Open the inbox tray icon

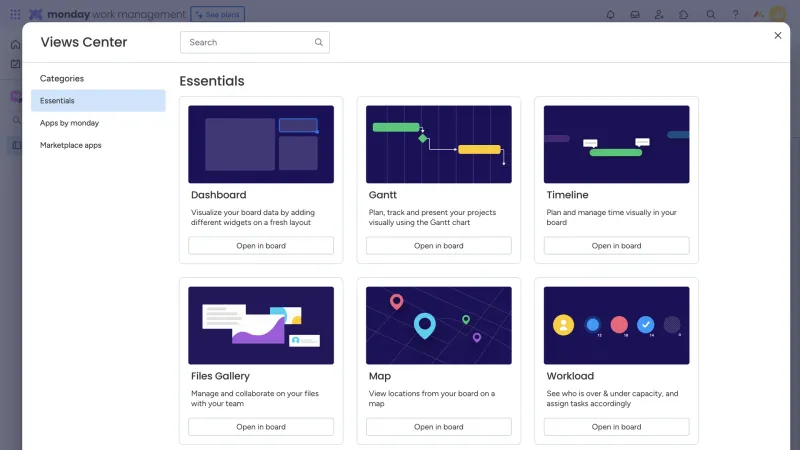click(x=635, y=14)
